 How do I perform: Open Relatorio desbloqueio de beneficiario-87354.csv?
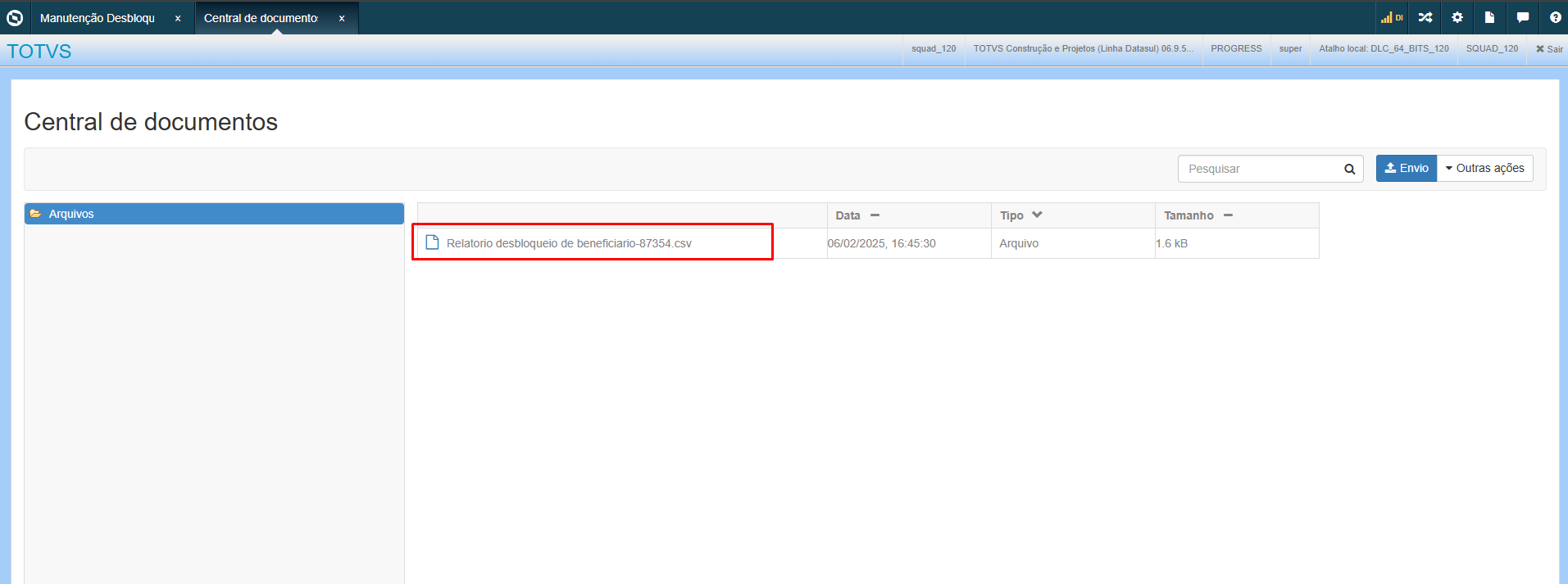click(x=569, y=243)
